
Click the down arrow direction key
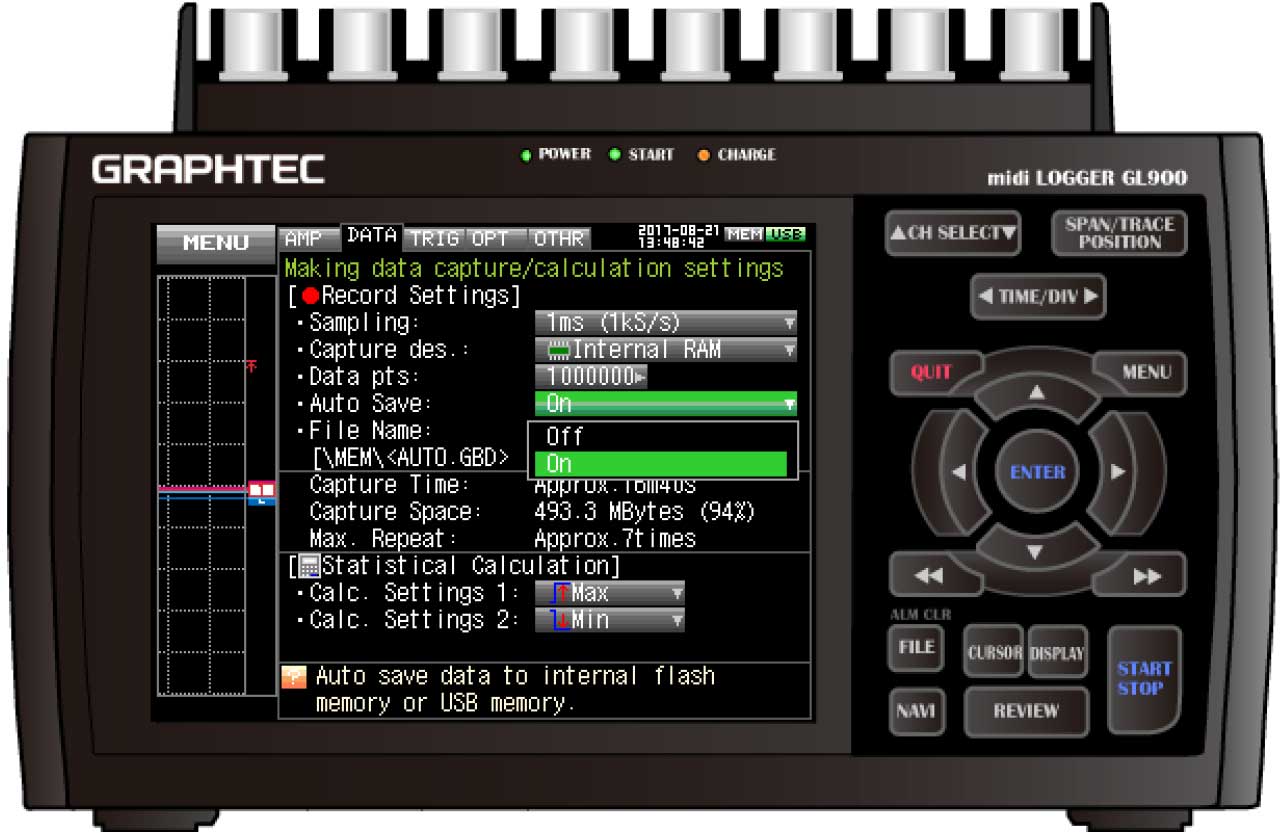(x=1037, y=552)
